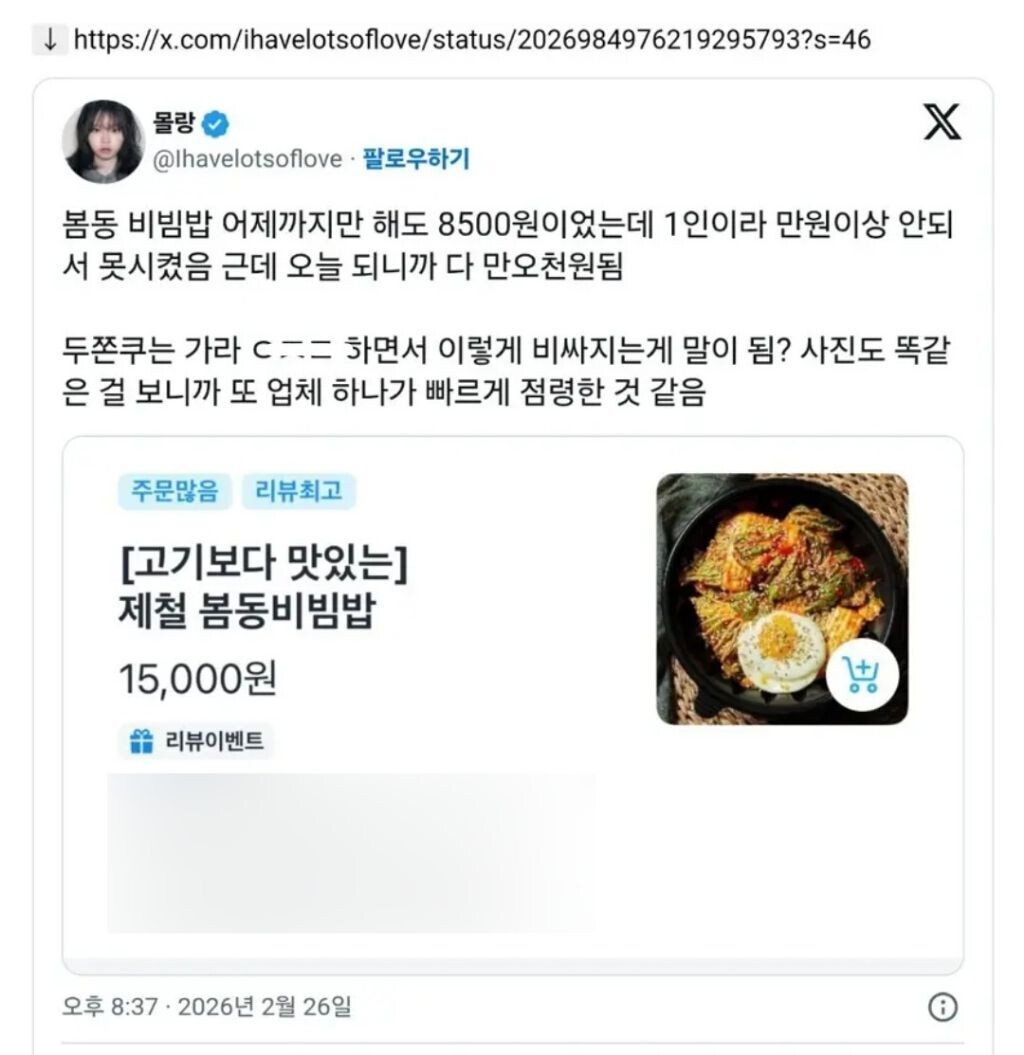The height and width of the screenshot is (1055, 1024).
Task: Open the 제철 봄동비빔밥 menu title
Action: (263, 586)
